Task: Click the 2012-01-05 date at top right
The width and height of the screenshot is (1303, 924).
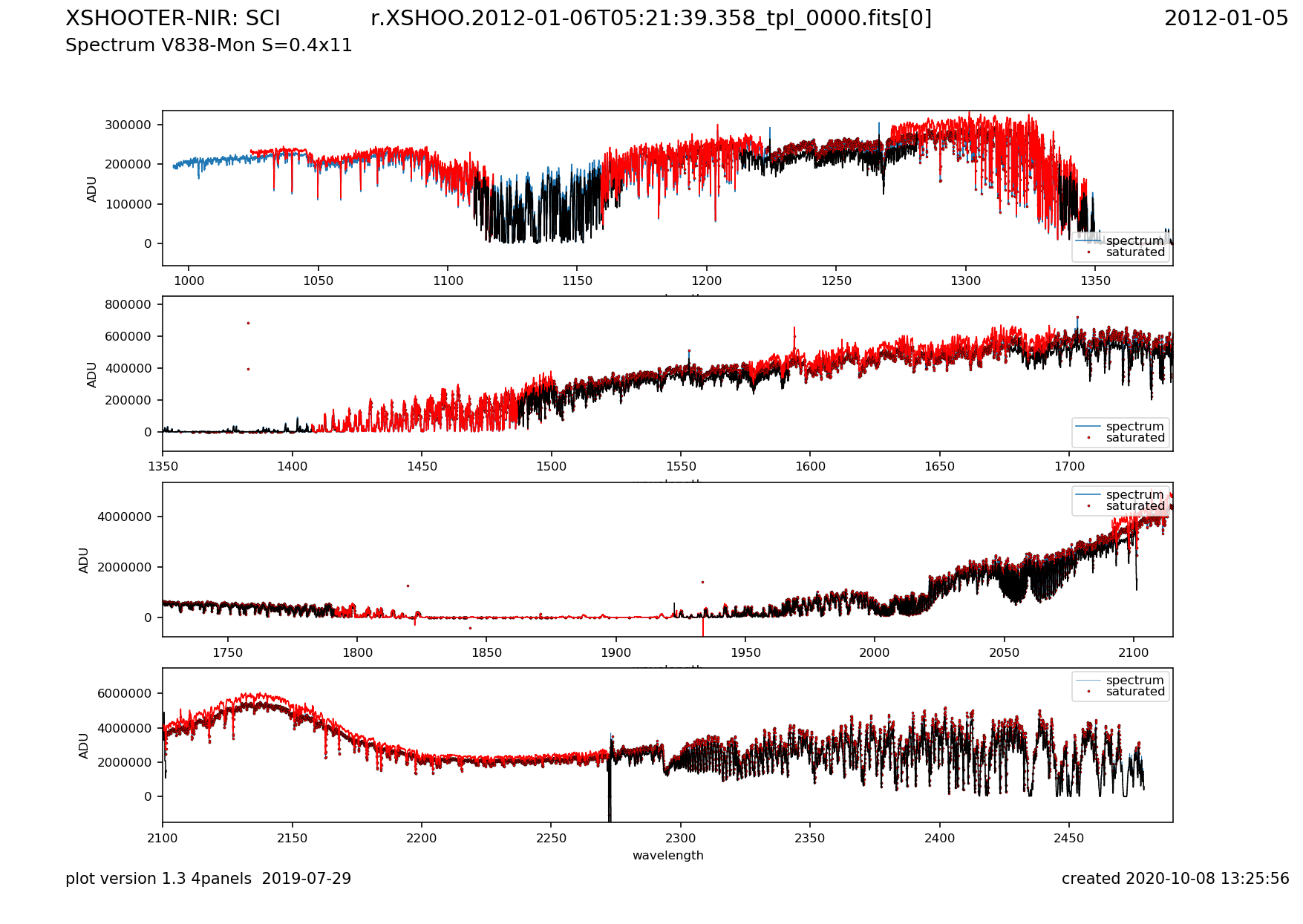Action: tap(1226, 19)
